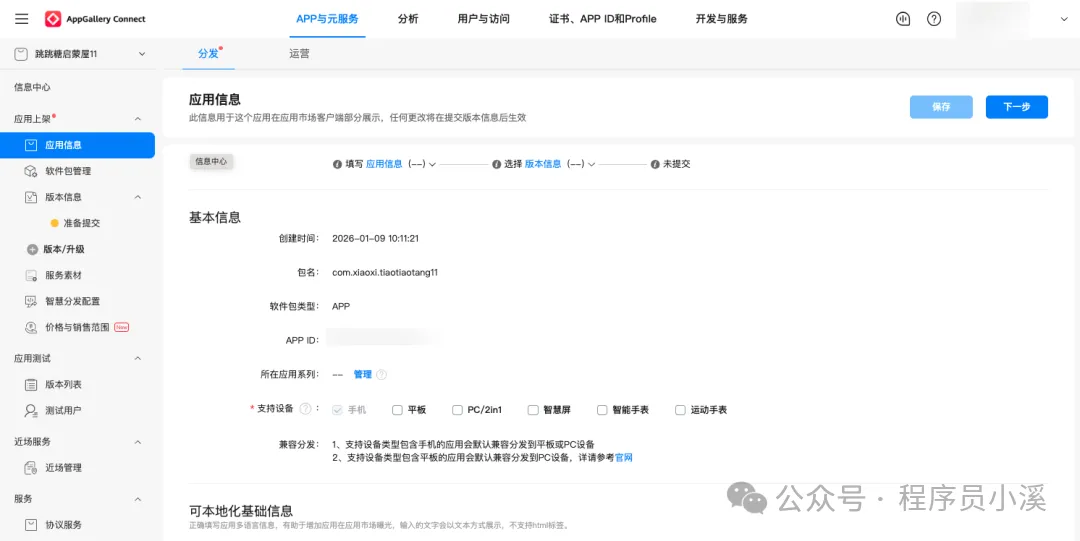This screenshot has width=1080, height=541.
Task: Click the 版本信息 link in progress steps
Action: click(x=543, y=165)
